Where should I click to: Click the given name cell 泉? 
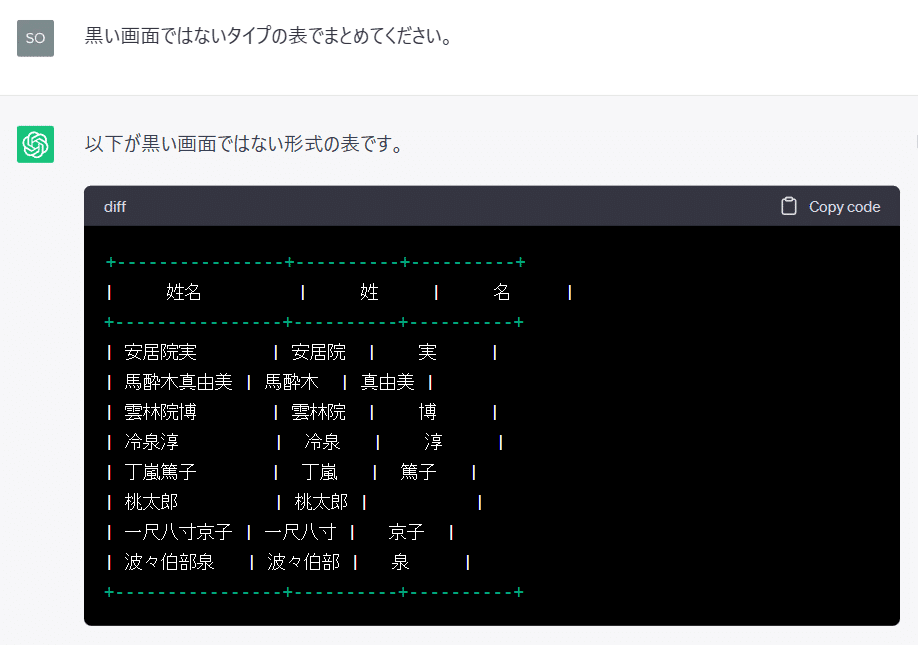coord(400,562)
